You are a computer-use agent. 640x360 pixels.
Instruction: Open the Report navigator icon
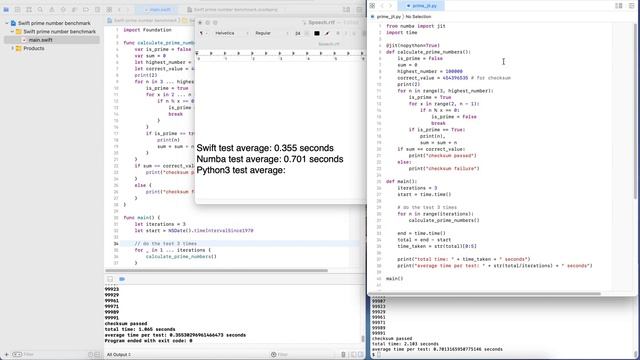click(x=98, y=9)
